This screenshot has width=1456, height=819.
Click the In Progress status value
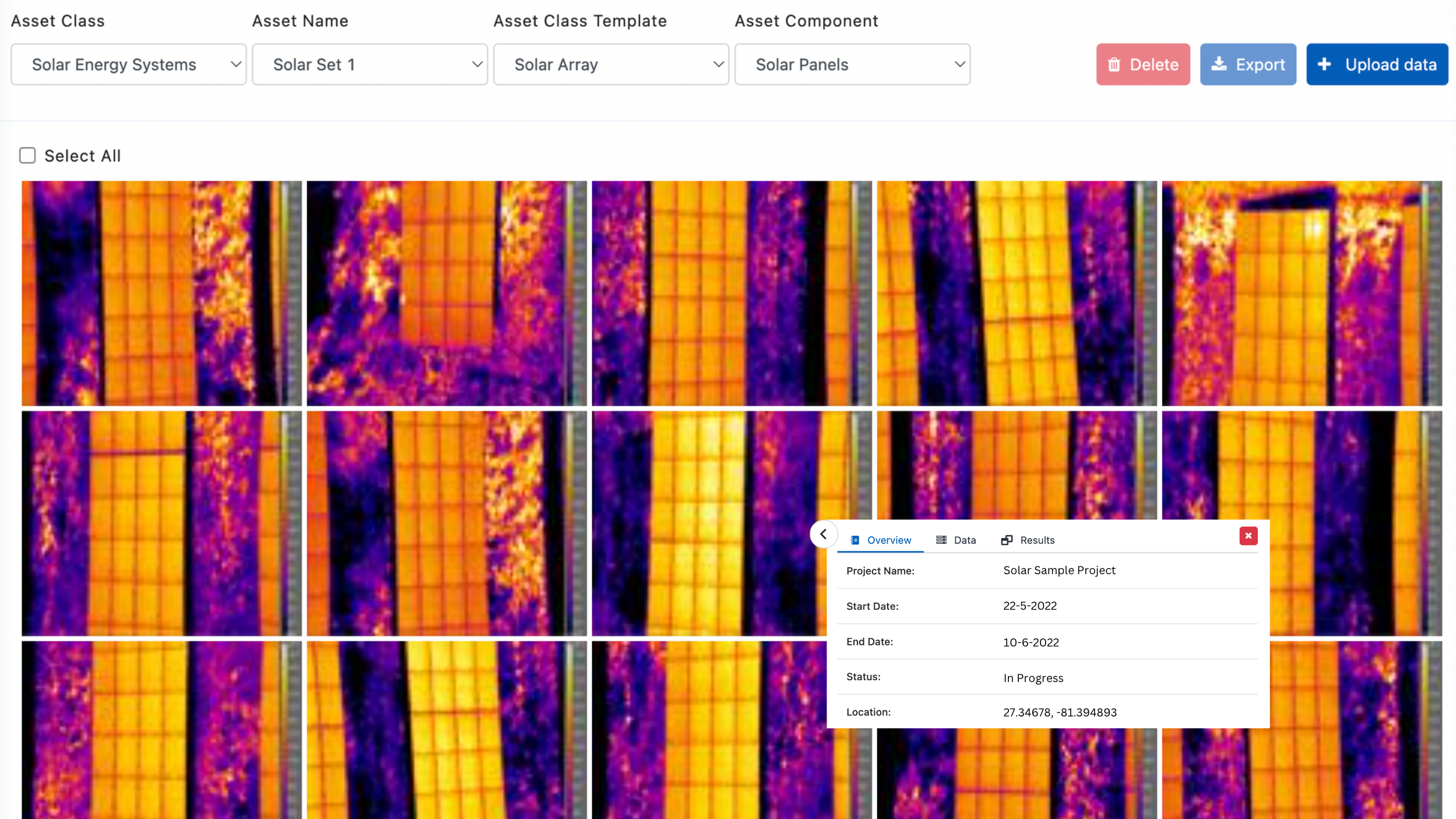(1033, 678)
